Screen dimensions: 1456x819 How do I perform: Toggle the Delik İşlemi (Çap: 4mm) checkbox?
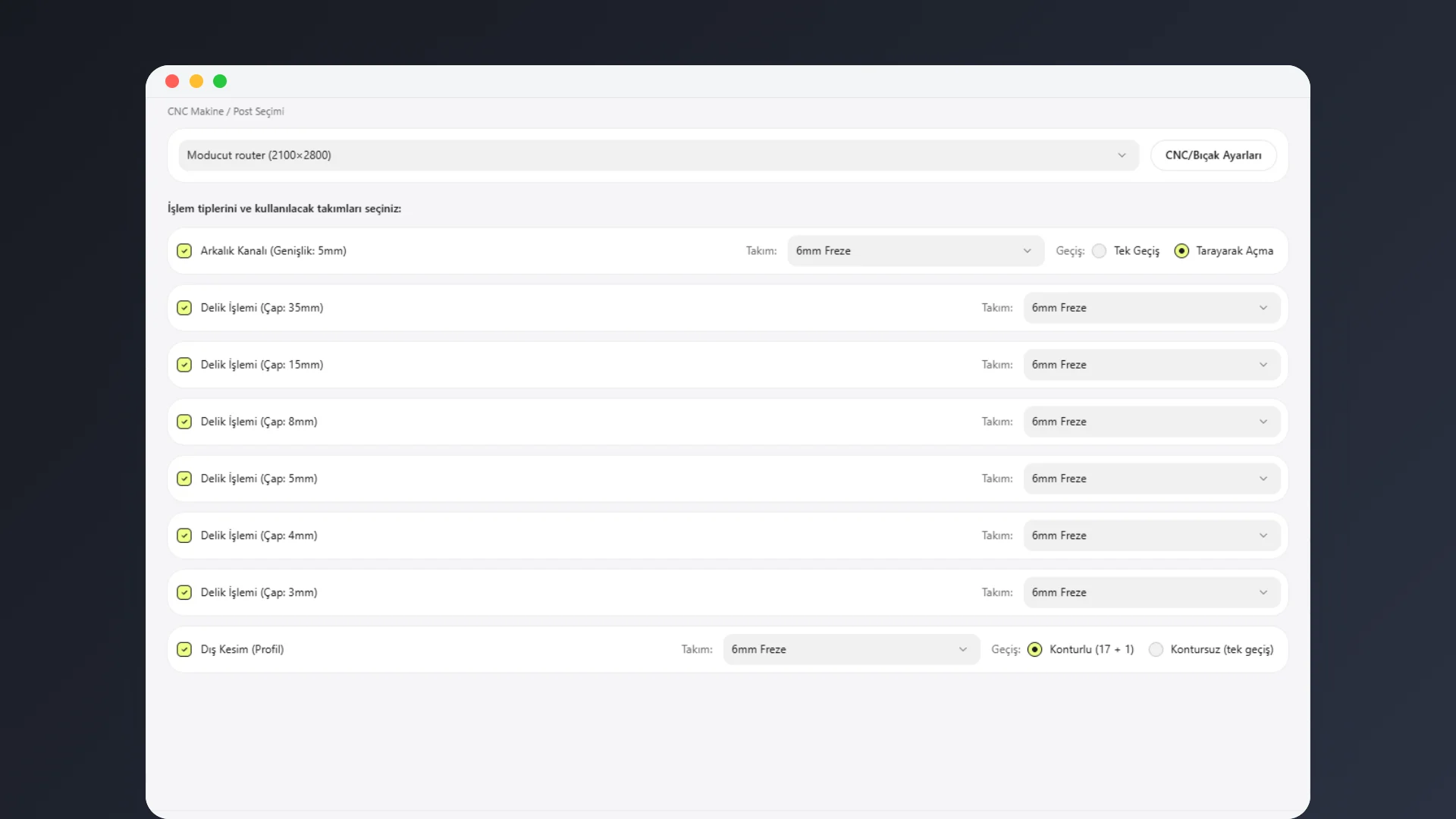pos(184,535)
